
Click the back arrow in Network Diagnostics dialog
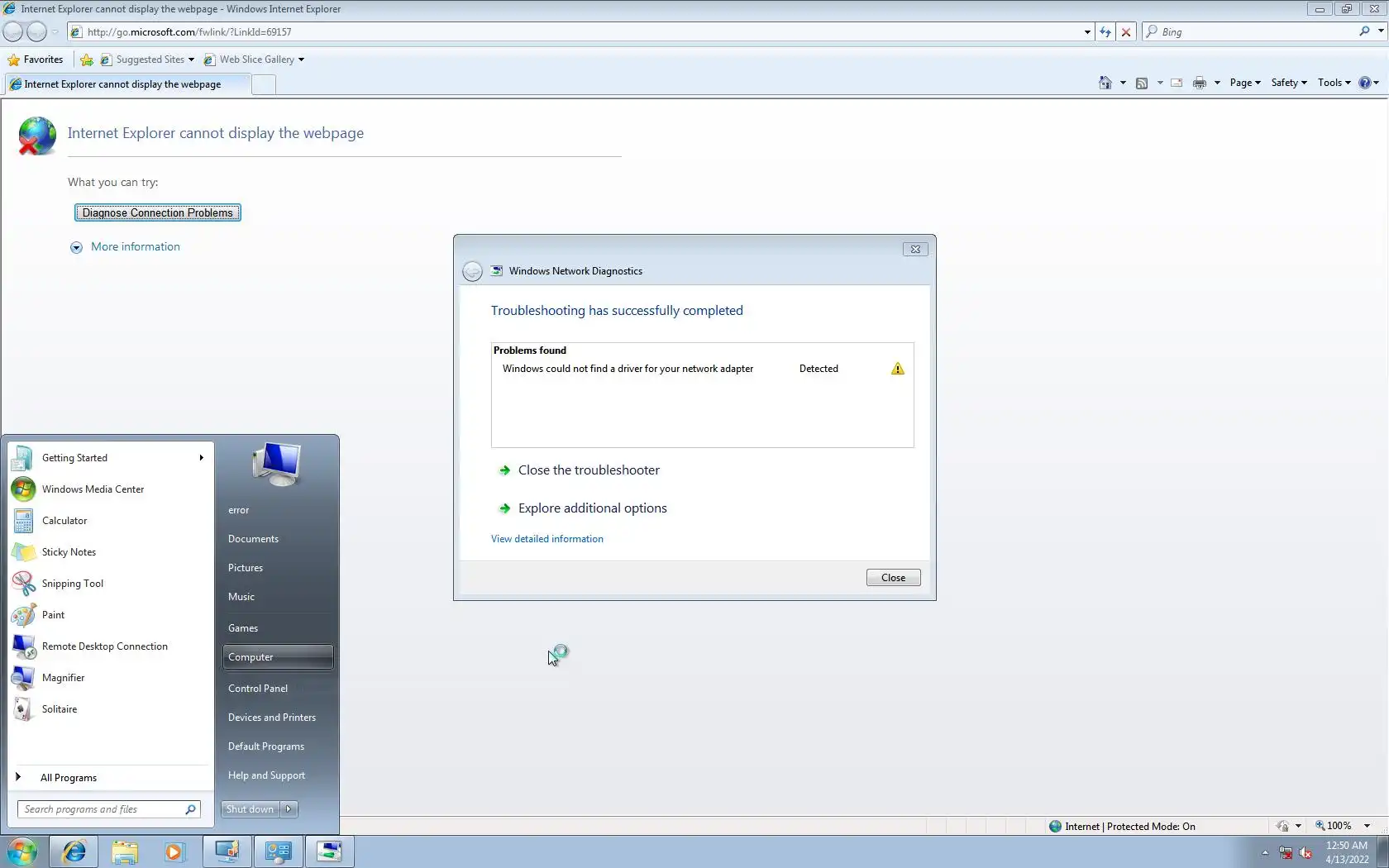coord(472,271)
